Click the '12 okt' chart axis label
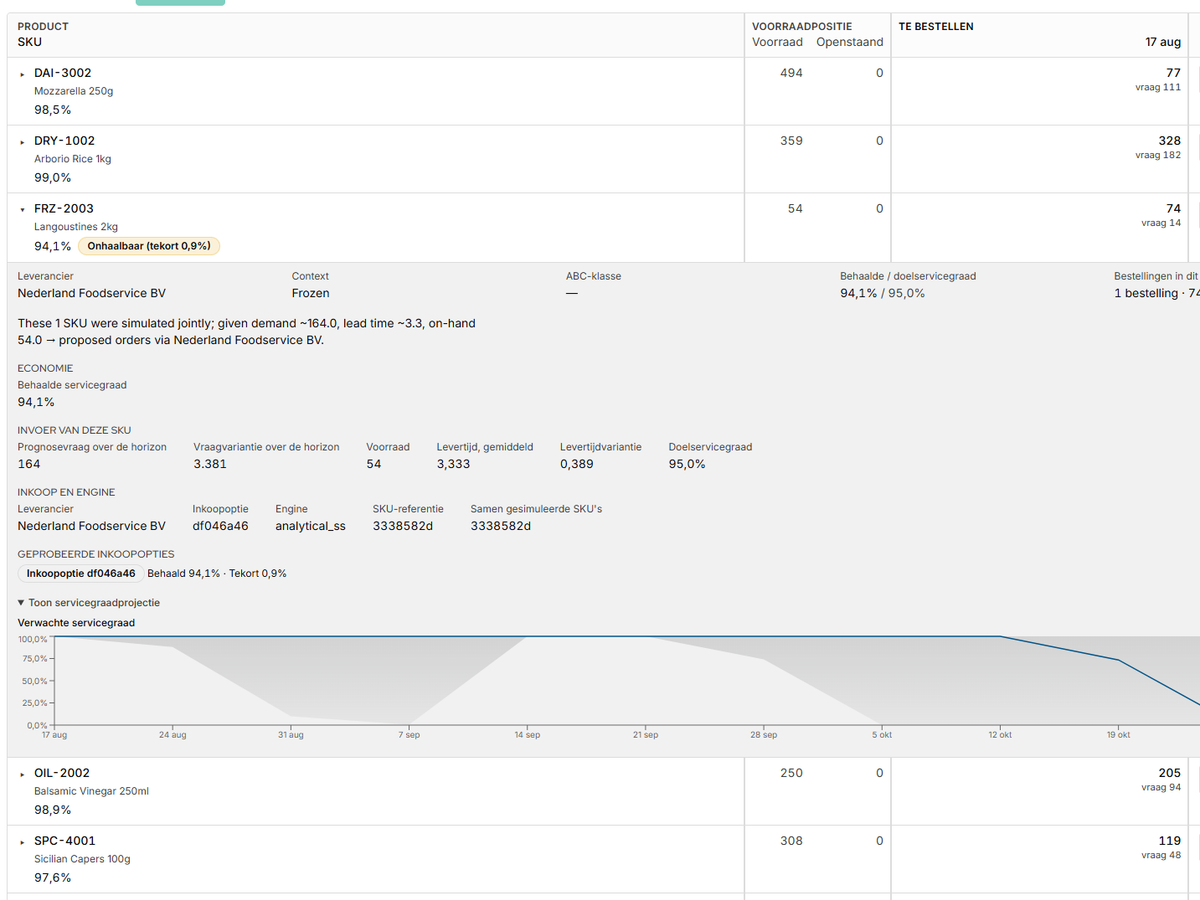 [x=999, y=735]
